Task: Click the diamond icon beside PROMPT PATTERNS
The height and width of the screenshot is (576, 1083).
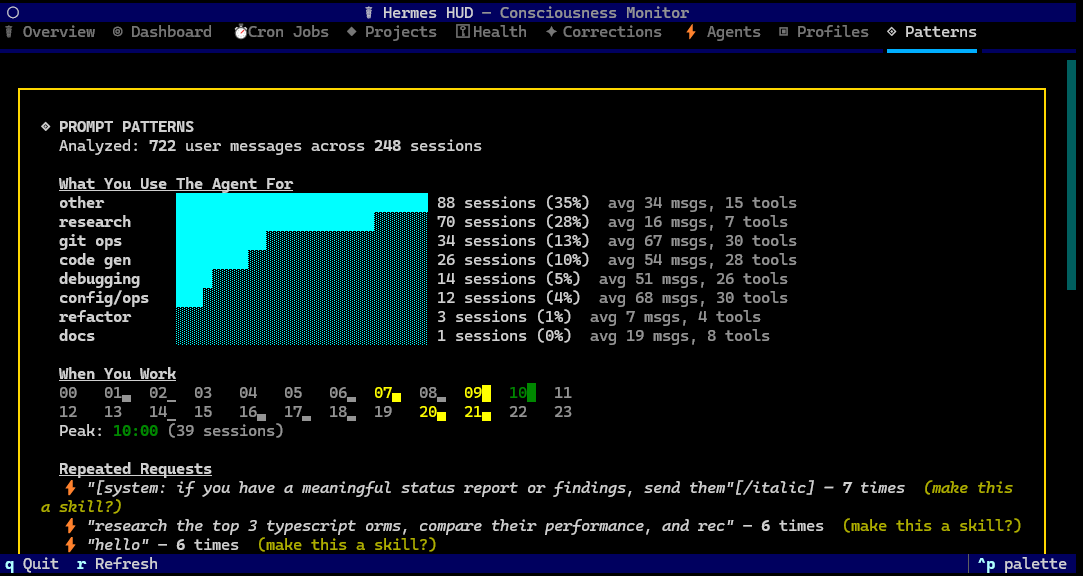Action: 46,127
